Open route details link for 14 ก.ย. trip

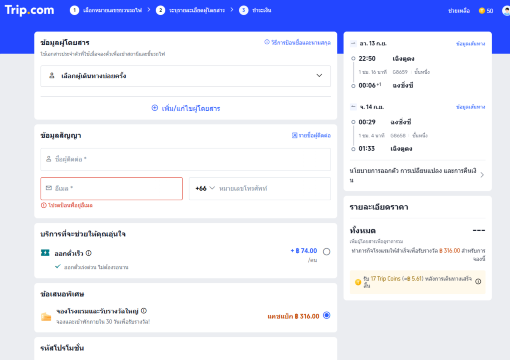(x=471, y=107)
